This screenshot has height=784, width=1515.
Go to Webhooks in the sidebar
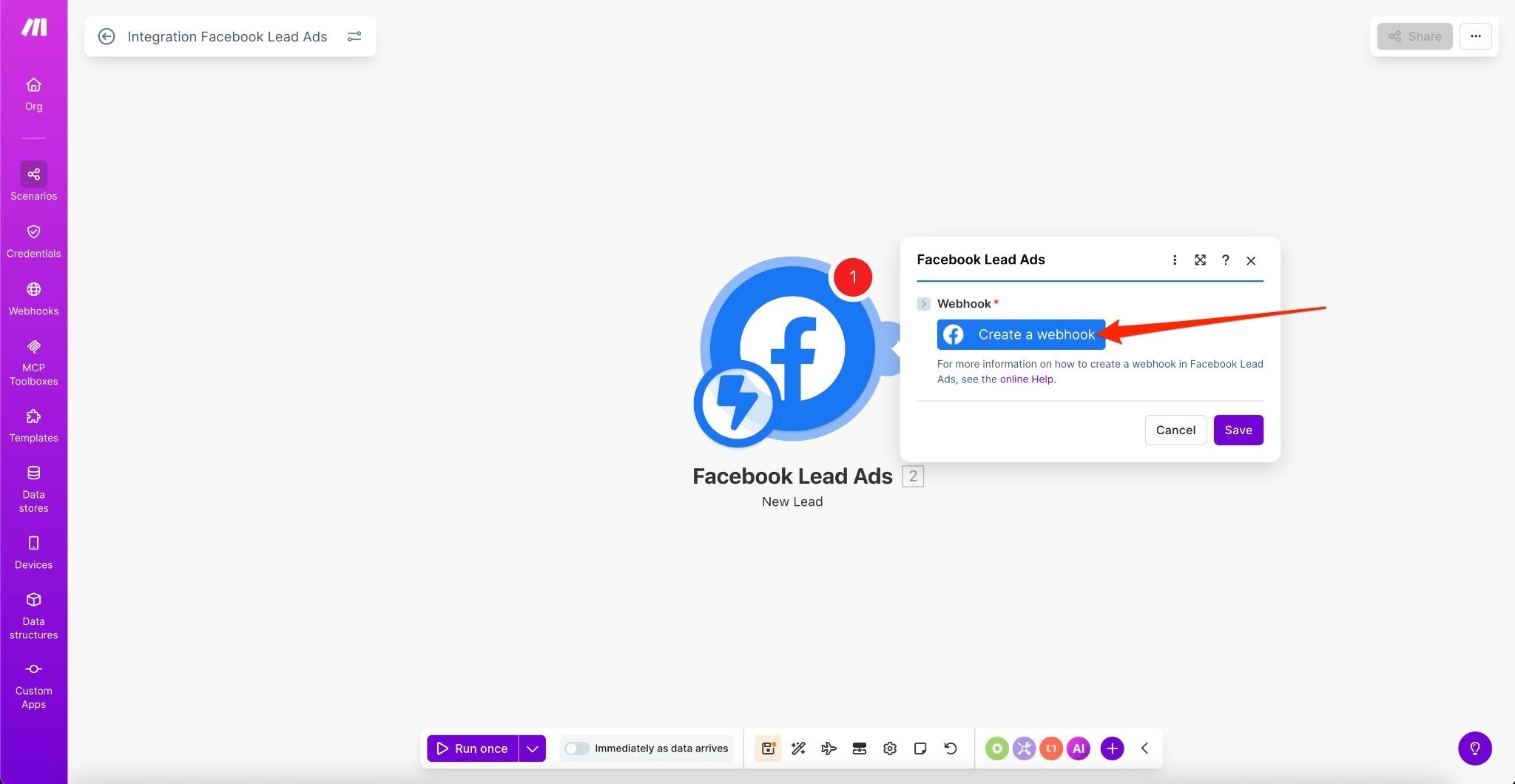click(x=33, y=298)
